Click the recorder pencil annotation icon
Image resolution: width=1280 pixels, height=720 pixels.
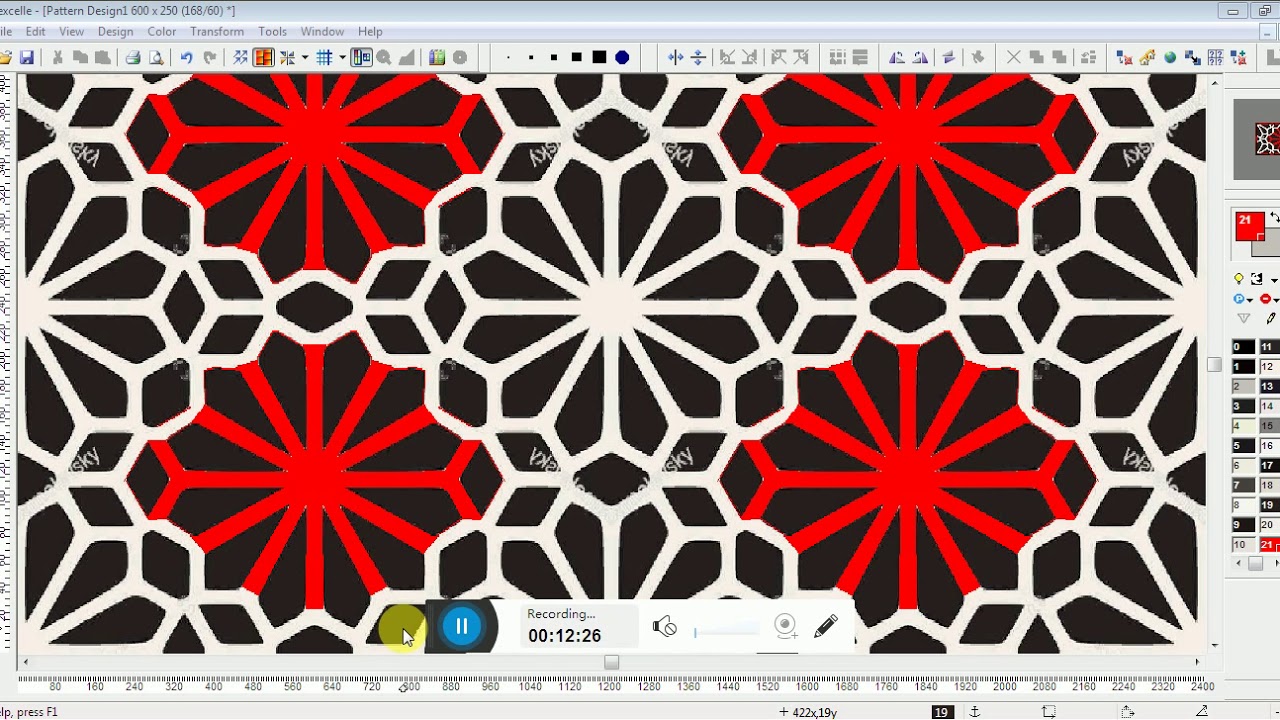(826, 627)
